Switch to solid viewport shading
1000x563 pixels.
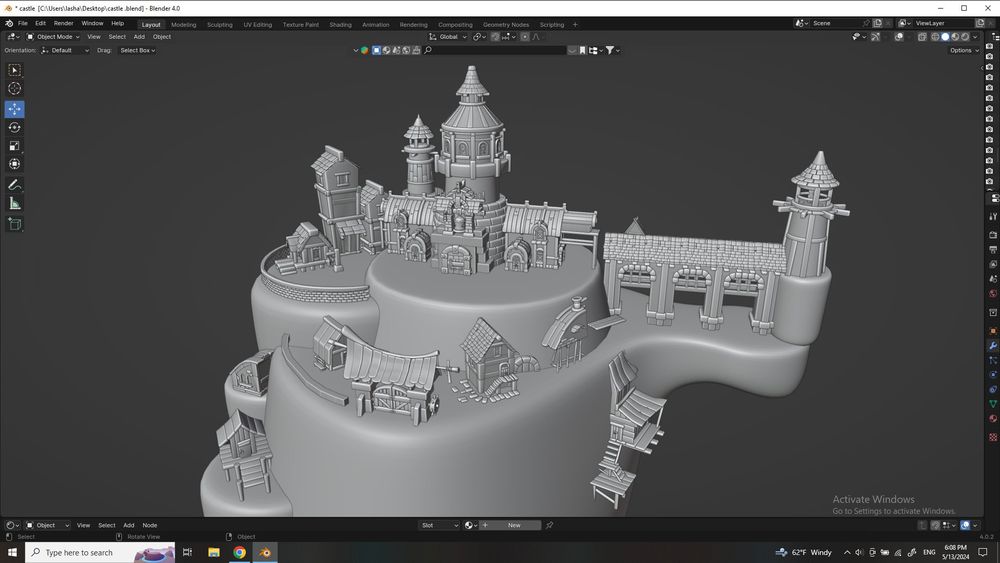coord(946,37)
